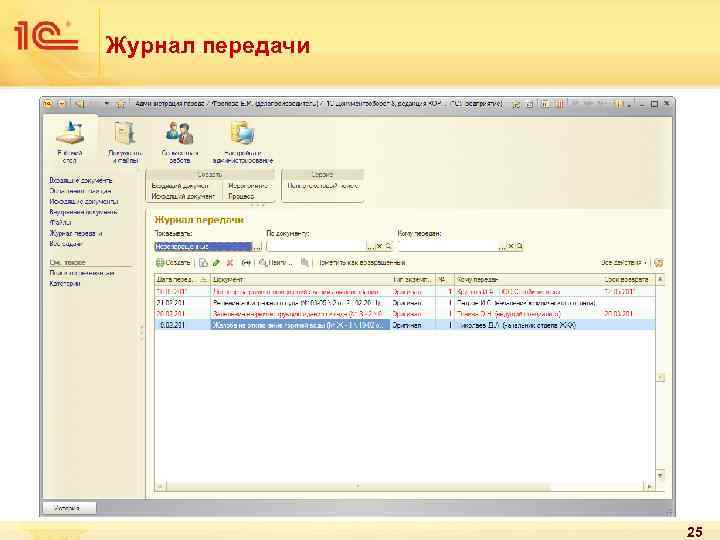Click the table vertical scrollbar down arrow

(x=660, y=475)
